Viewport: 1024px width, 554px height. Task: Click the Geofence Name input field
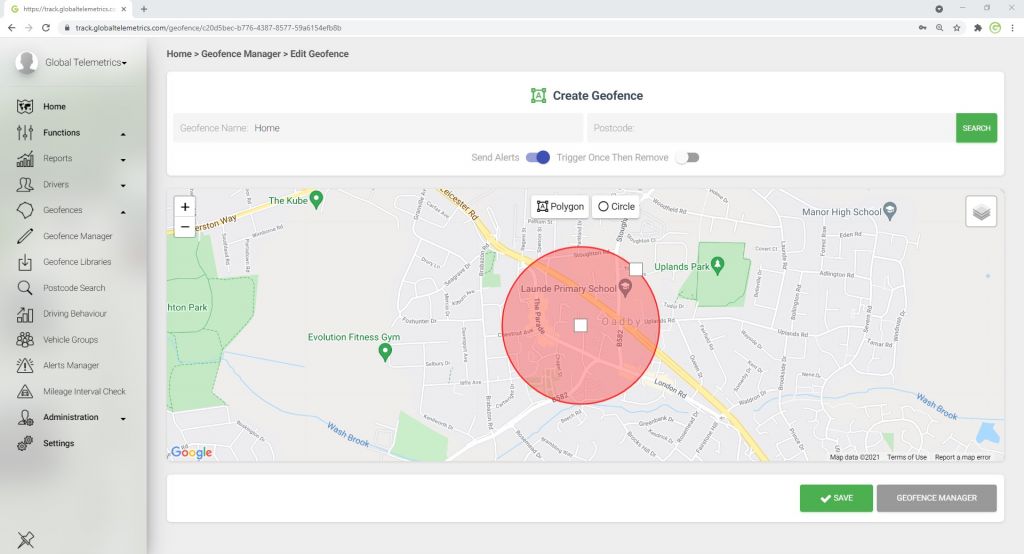click(x=415, y=128)
